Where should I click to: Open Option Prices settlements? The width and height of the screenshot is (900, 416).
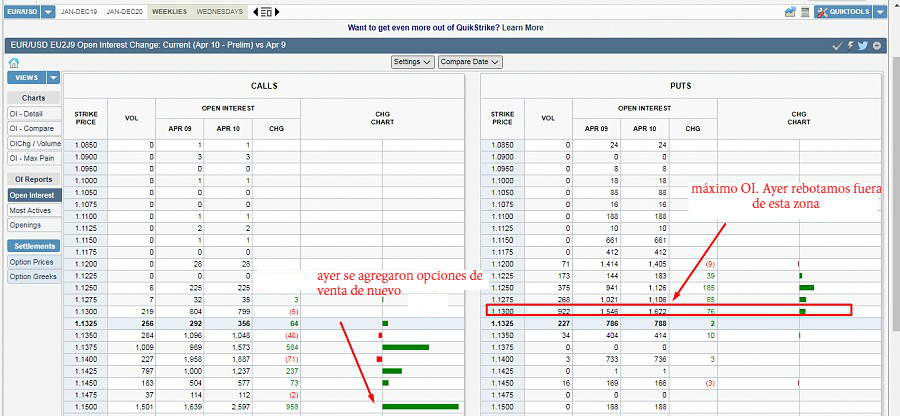(x=34, y=262)
